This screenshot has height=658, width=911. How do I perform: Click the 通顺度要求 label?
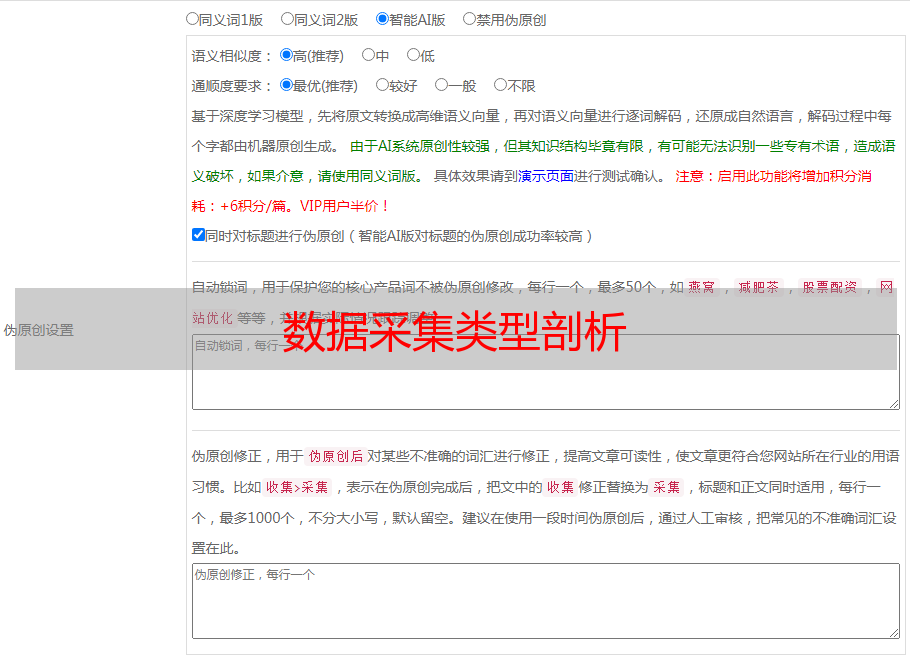[227, 87]
